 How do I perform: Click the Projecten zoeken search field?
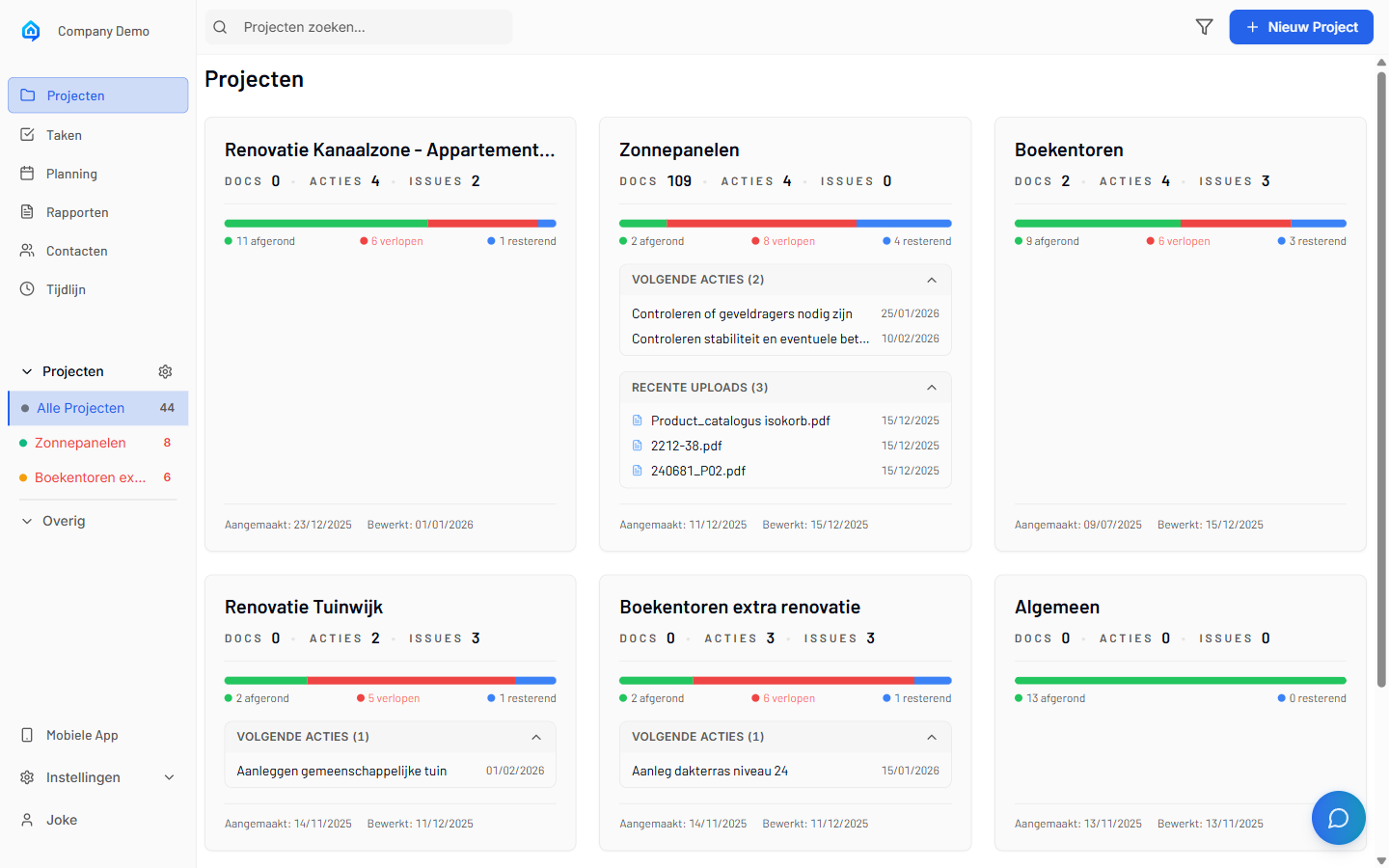pyautogui.click(x=358, y=27)
